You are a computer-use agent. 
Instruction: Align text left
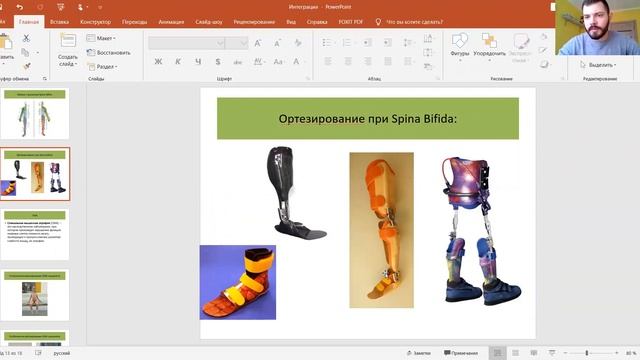[328, 62]
